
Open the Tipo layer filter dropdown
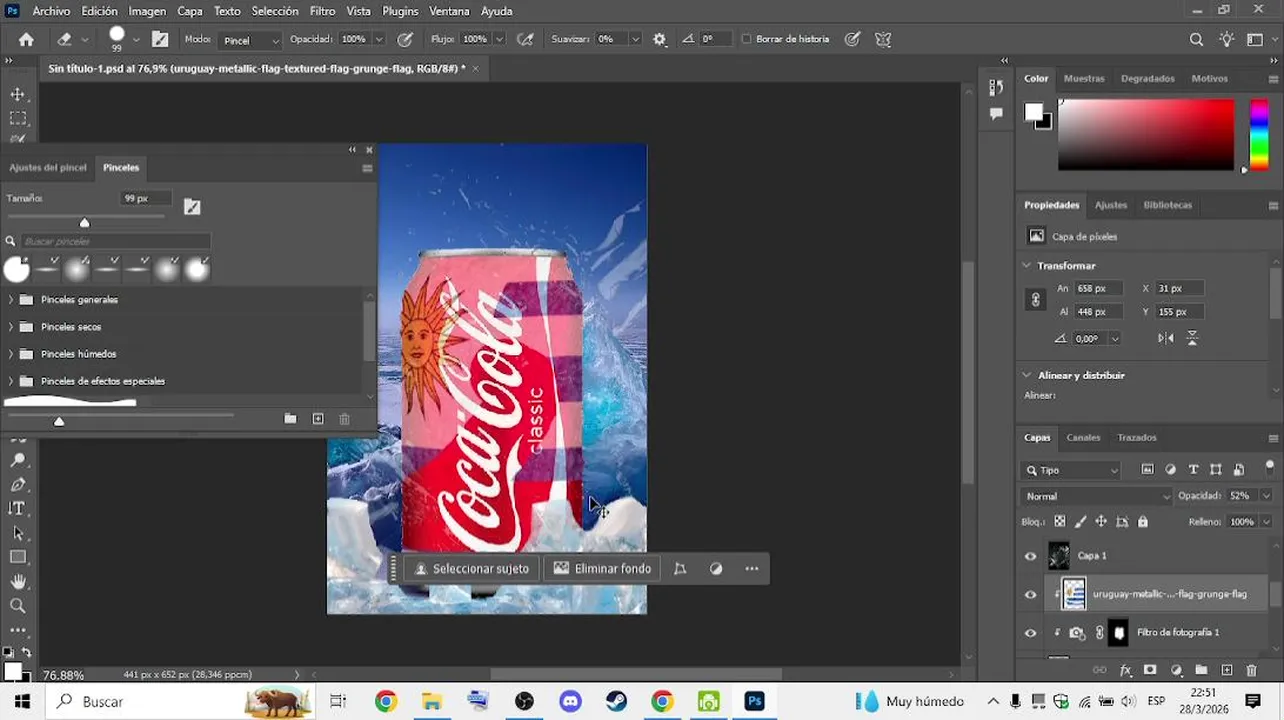click(x=1072, y=469)
